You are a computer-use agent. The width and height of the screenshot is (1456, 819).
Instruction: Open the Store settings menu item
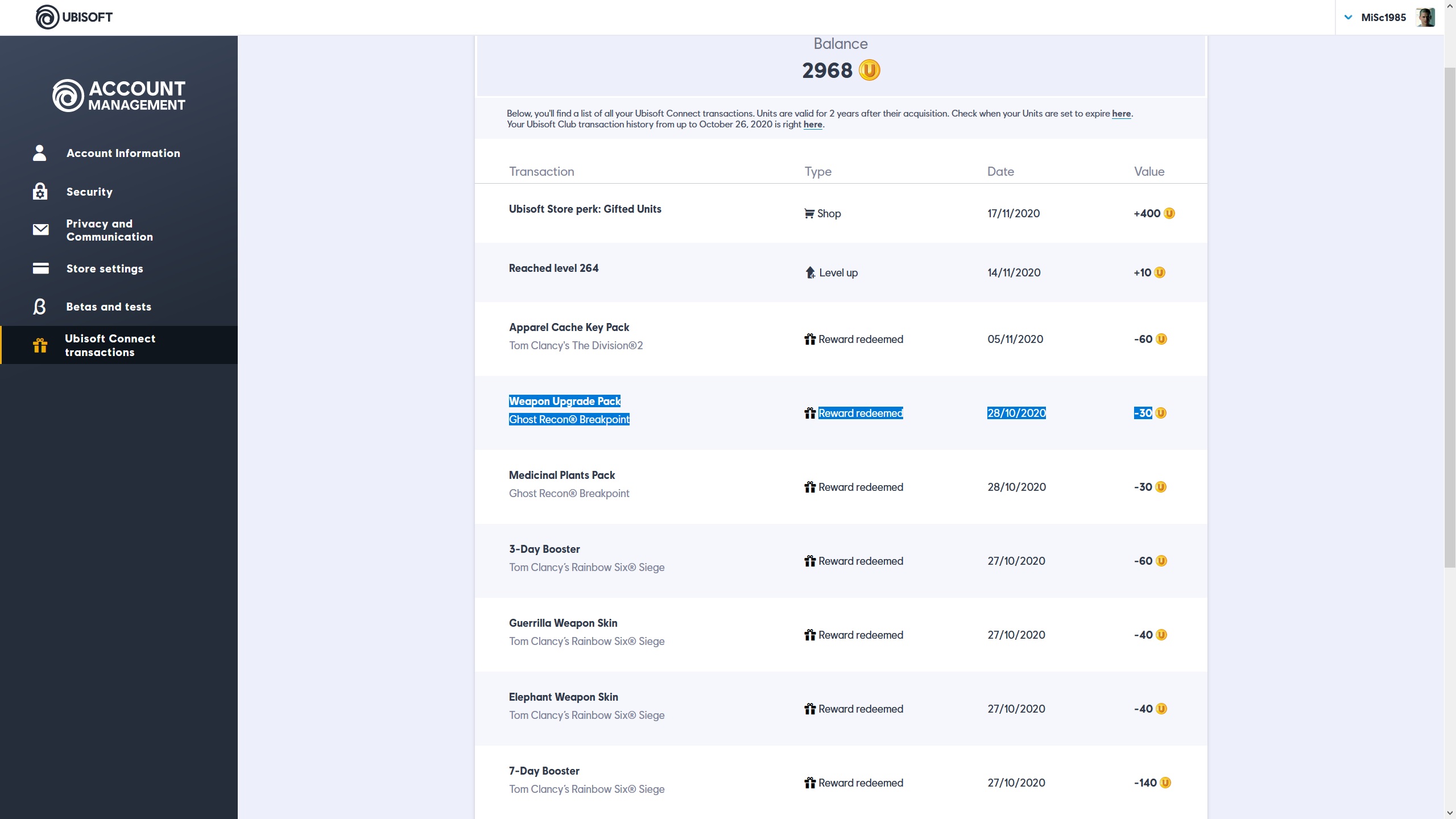pyautogui.click(x=105, y=268)
